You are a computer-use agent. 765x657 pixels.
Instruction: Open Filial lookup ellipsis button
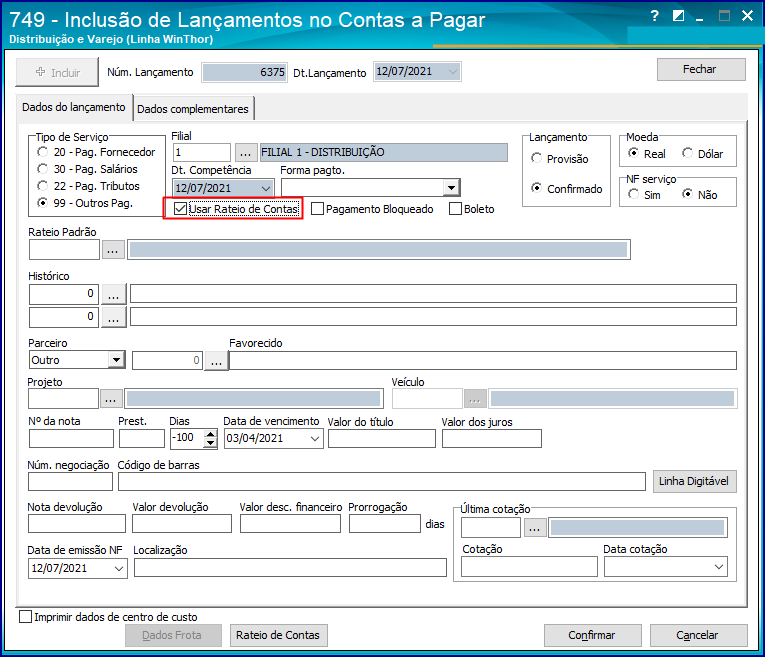tap(245, 153)
